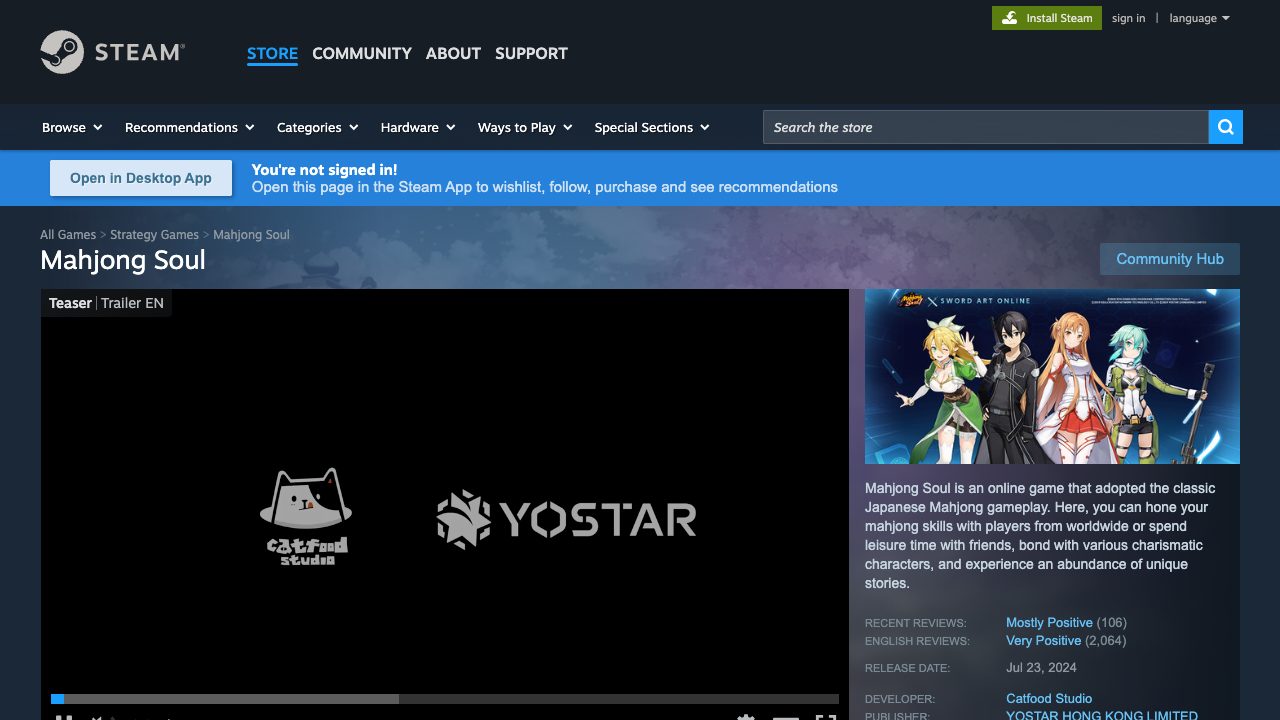This screenshot has height=720, width=1280.
Task: Click the "Open this page in the Steam App" message
Action: pyautogui.click(x=545, y=187)
